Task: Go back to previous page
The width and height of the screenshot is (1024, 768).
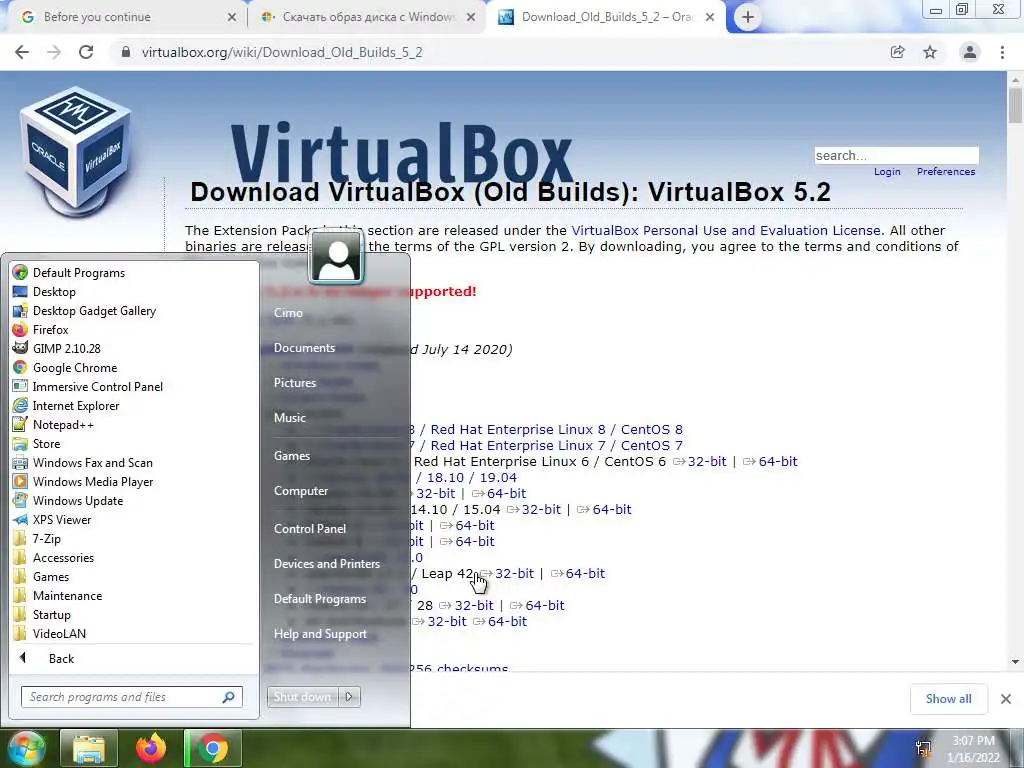Action: pos(22,52)
